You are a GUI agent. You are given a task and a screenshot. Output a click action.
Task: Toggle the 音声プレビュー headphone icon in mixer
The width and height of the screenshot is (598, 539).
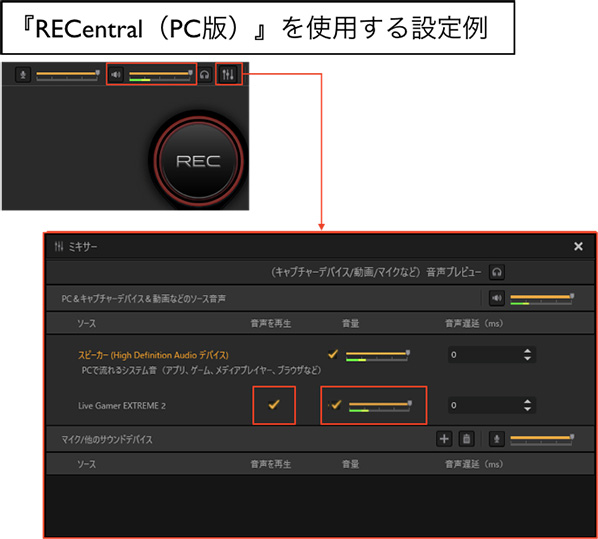497,272
